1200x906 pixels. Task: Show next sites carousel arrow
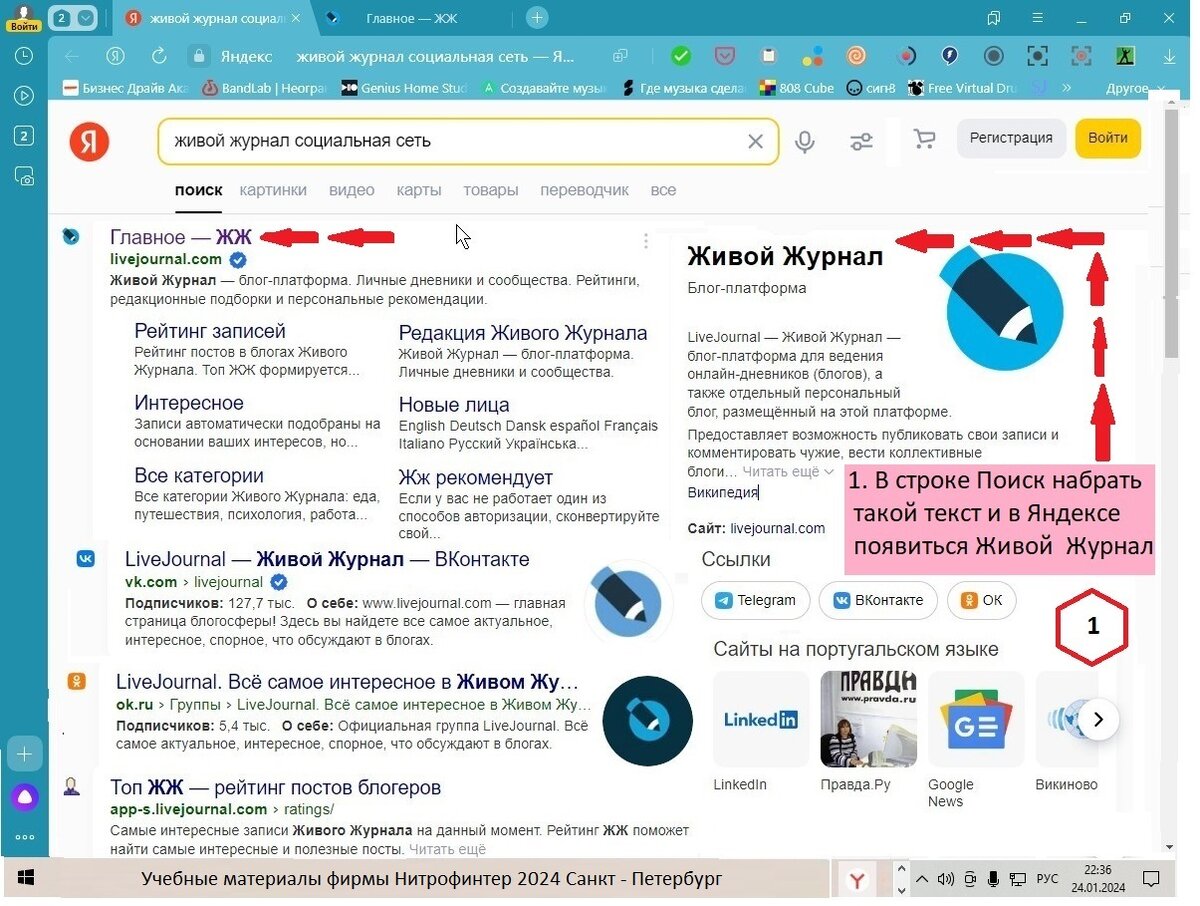(1098, 719)
